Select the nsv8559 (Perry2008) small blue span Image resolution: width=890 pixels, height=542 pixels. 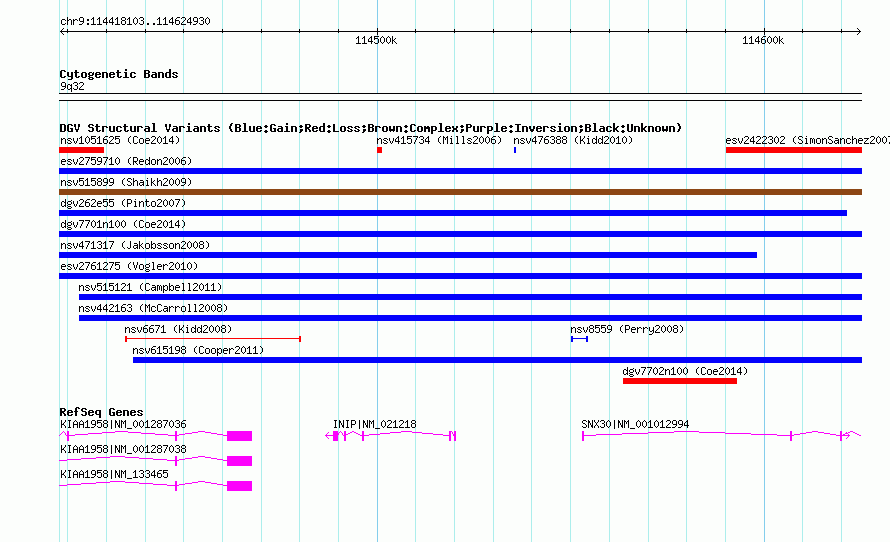[x=580, y=339]
